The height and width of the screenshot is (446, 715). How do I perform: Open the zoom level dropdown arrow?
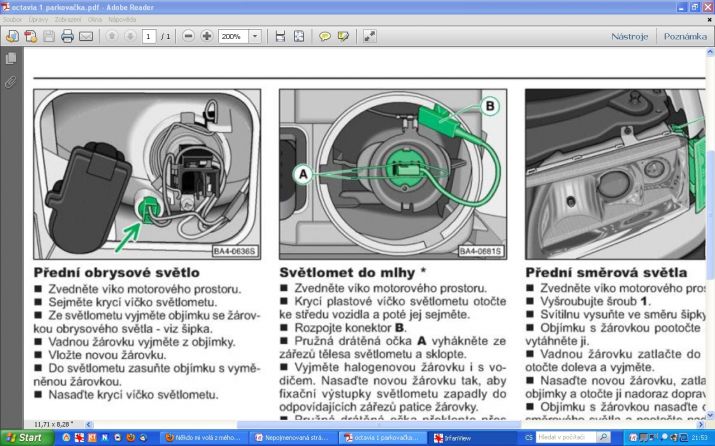[x=255, y=36]
